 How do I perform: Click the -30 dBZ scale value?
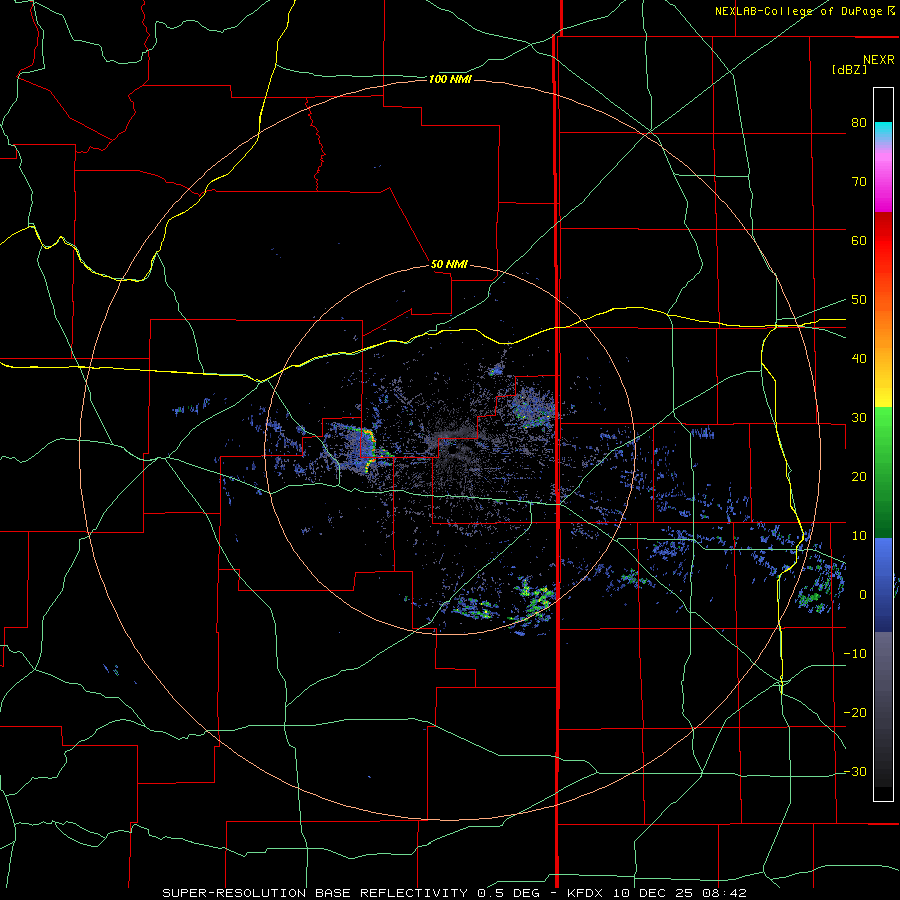855,772
